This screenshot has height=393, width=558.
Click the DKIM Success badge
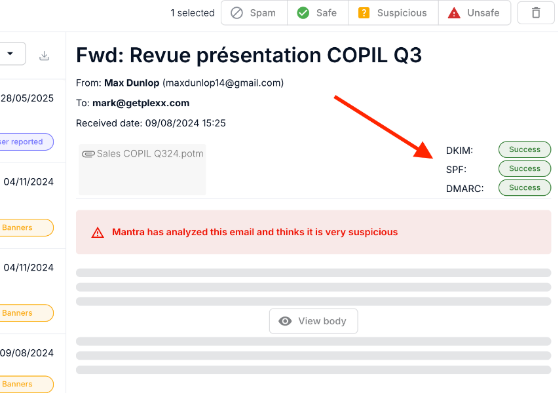pyautogui.click(x=525, y=150)
